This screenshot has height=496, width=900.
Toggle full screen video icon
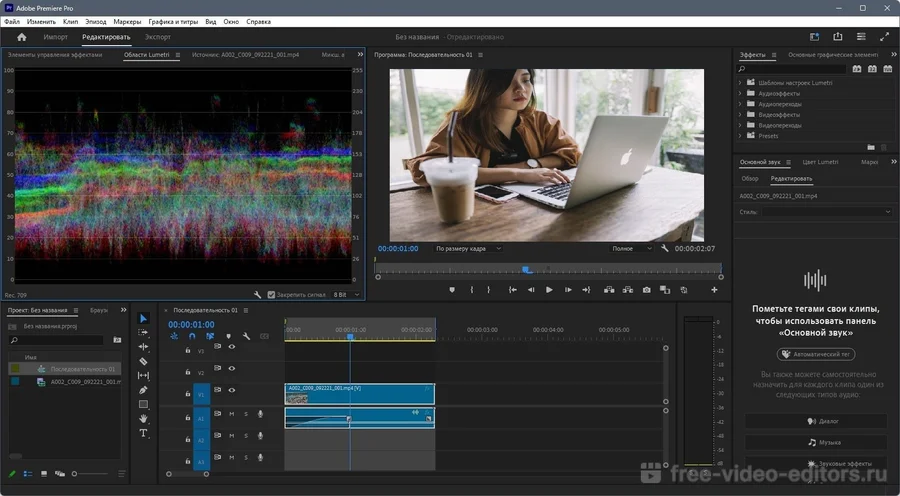pyautogui.click(x=885, y=37)
